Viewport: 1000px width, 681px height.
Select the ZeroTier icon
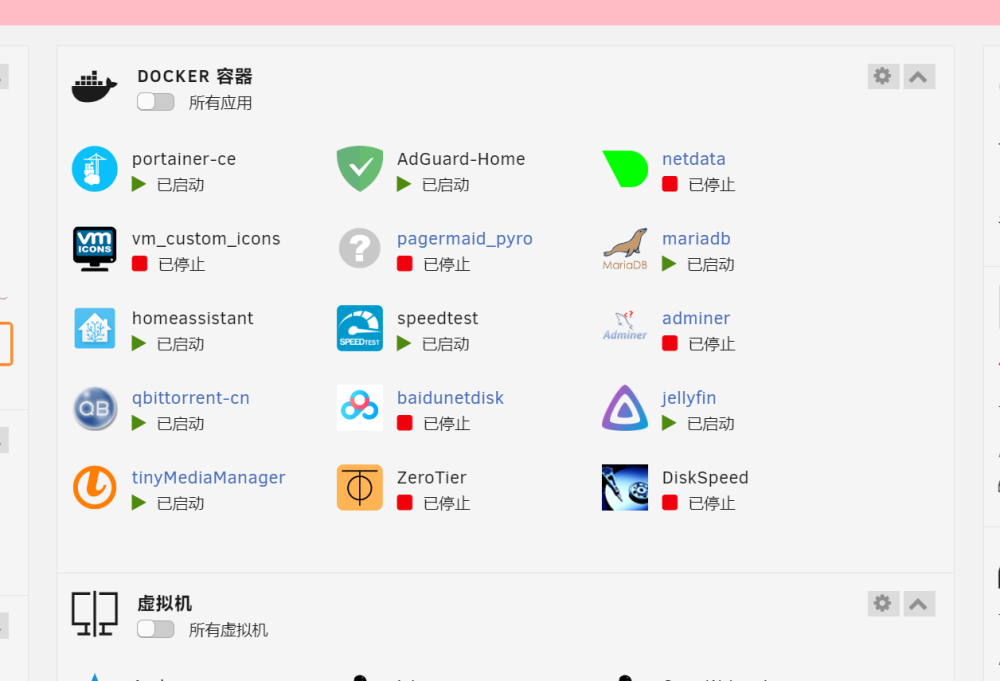[360, 488]
